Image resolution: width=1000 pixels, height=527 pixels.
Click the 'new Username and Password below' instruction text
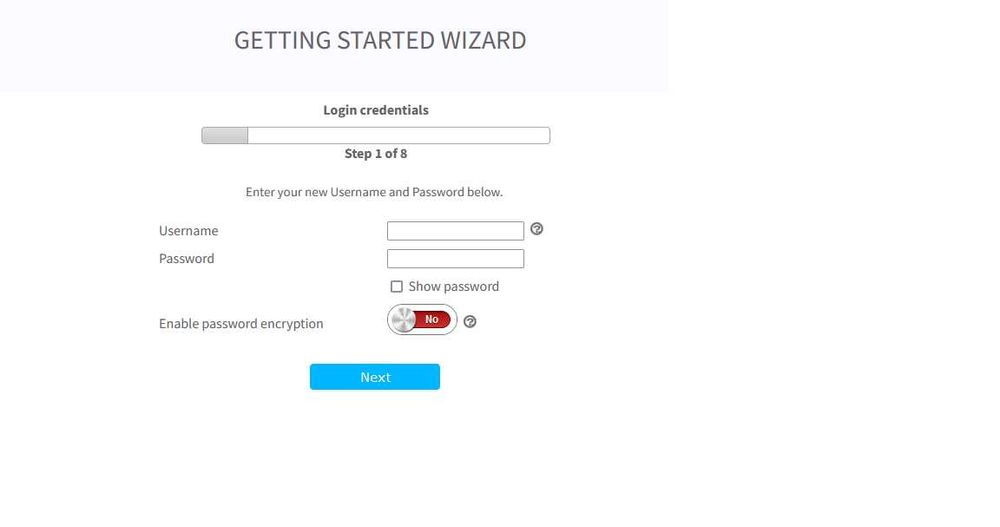(404, 192)
